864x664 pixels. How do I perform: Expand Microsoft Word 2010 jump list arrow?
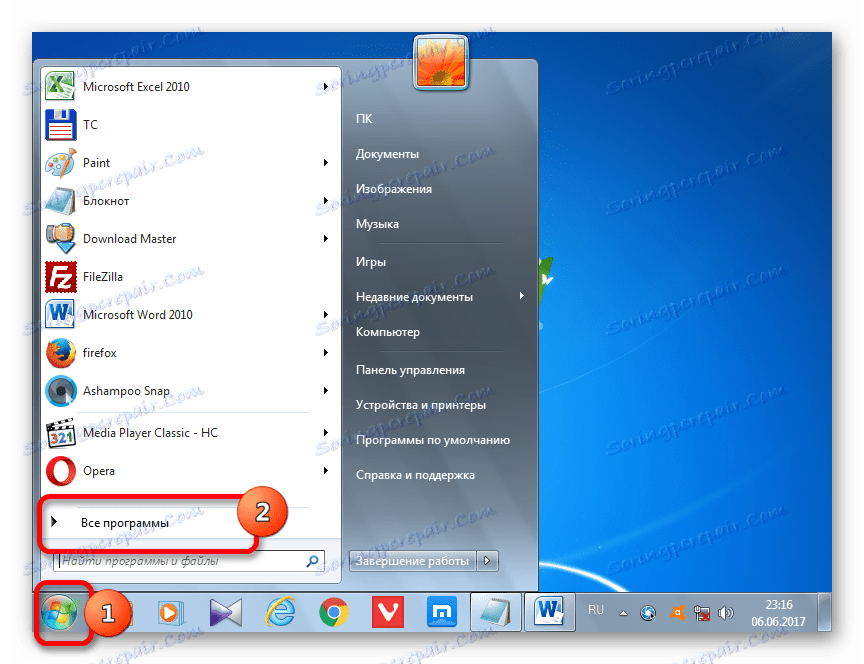(x=326, y=315)
